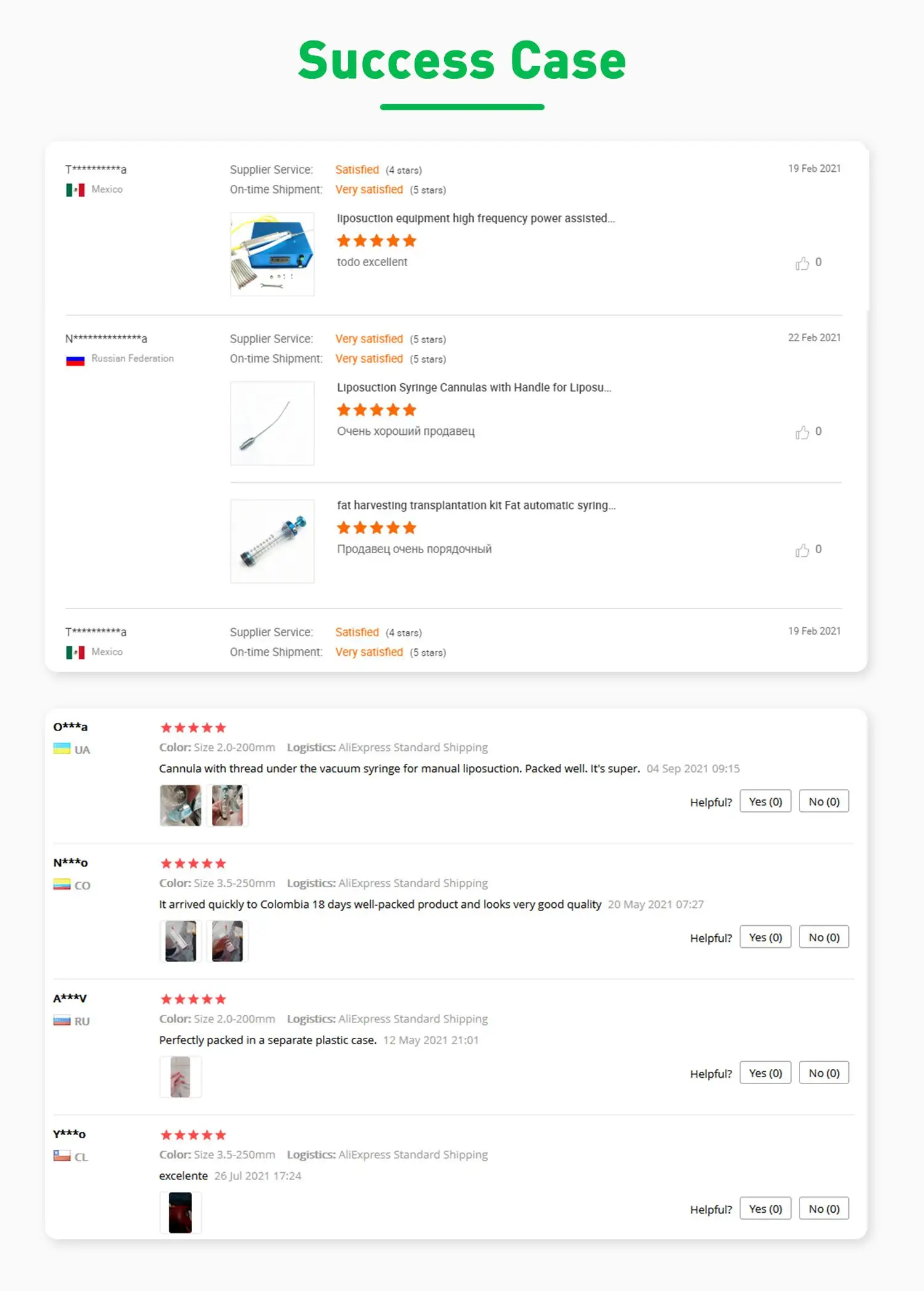Viewport: 924px width, 1291px height.
Task: Click the Russian Federation flag icon
Action: point(75,360)
